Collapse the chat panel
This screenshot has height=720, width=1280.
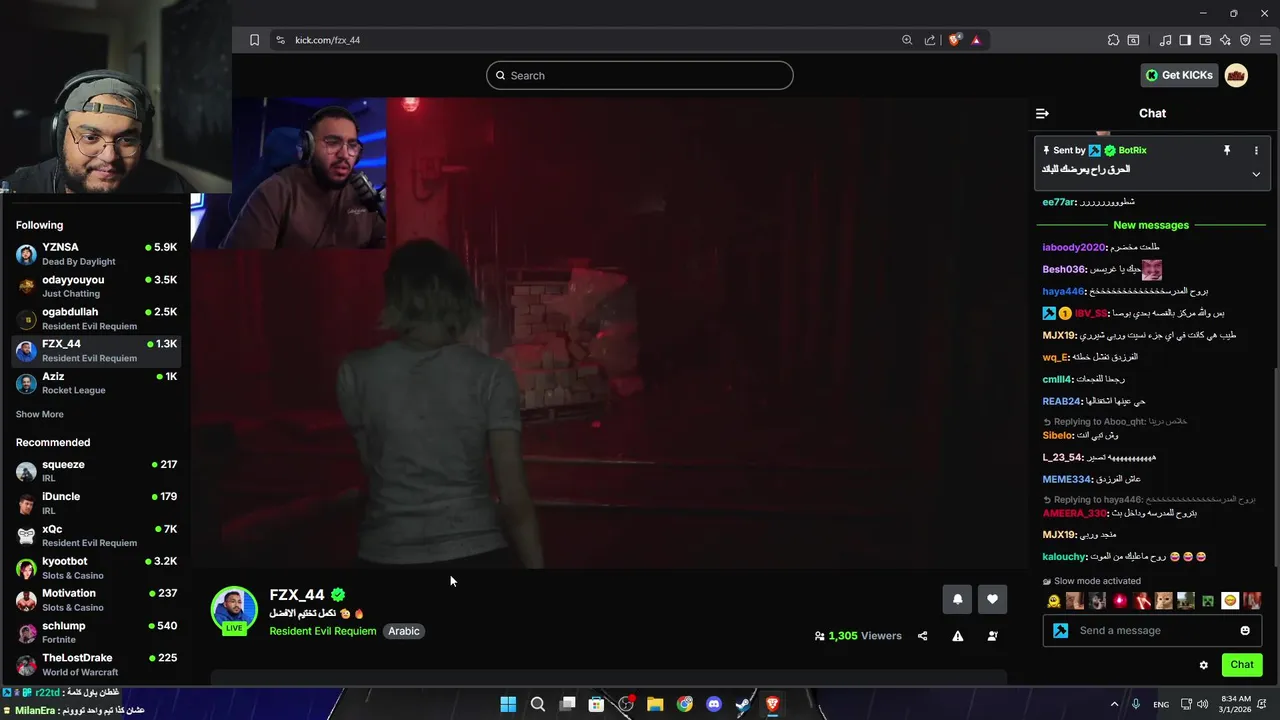pyautogui.click(x=1042, y=113)
